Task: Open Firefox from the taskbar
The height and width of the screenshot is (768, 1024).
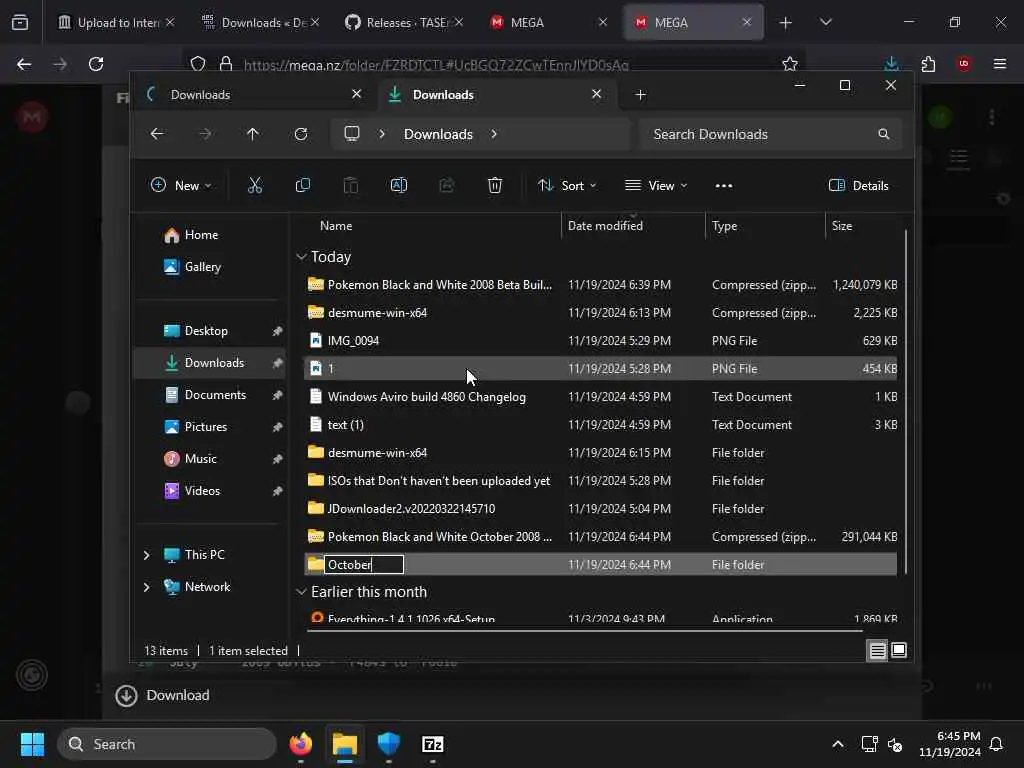Action: (x=300, y=744)
